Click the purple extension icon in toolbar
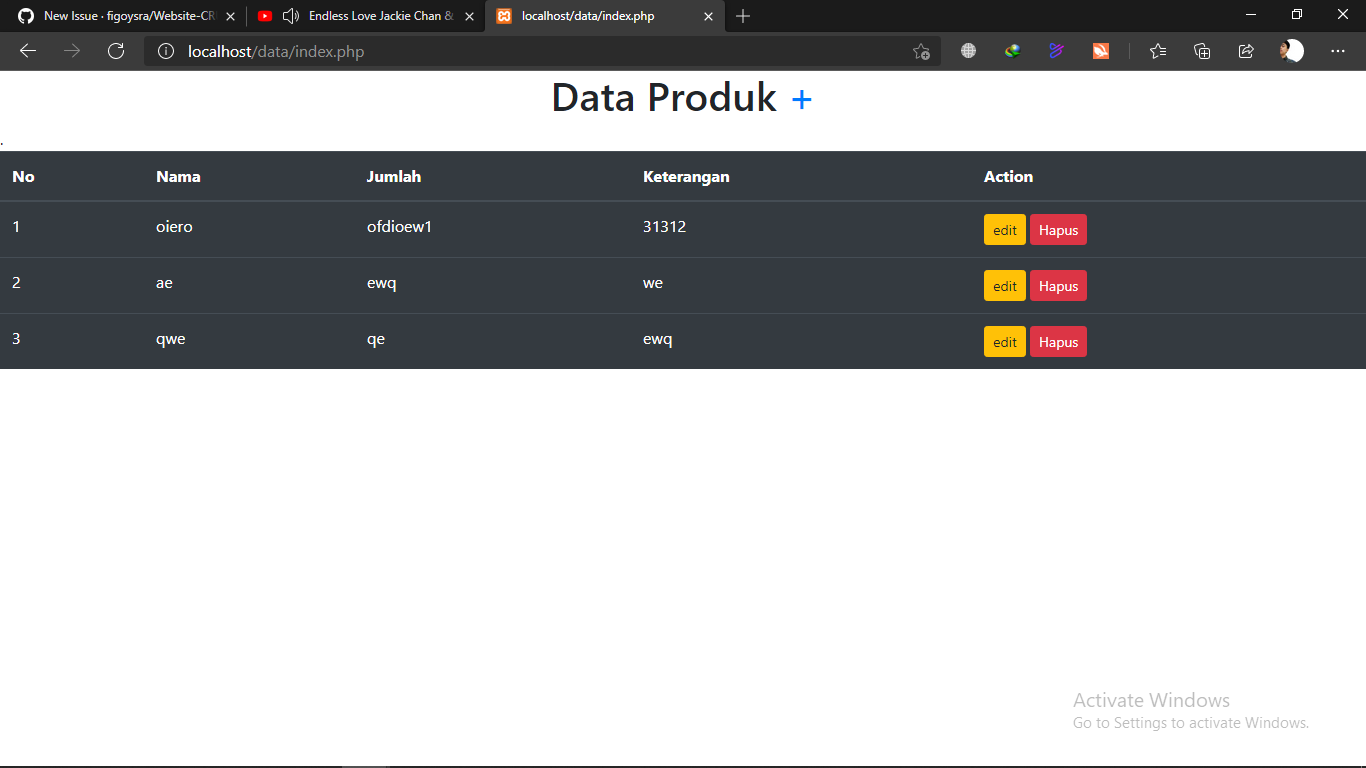 [x=1056, y=51]
